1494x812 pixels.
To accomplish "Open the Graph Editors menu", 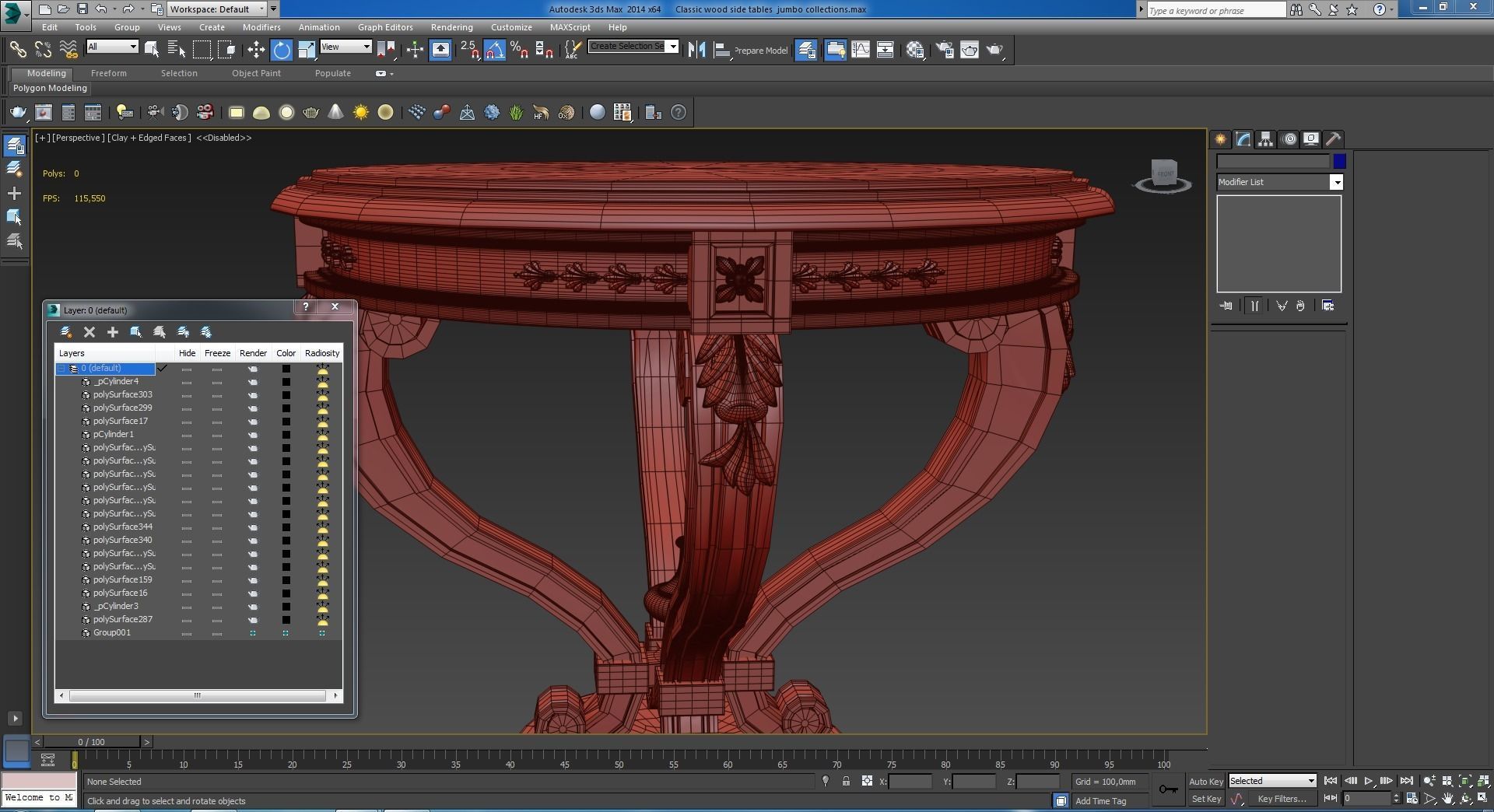I will tap(385, 27).
